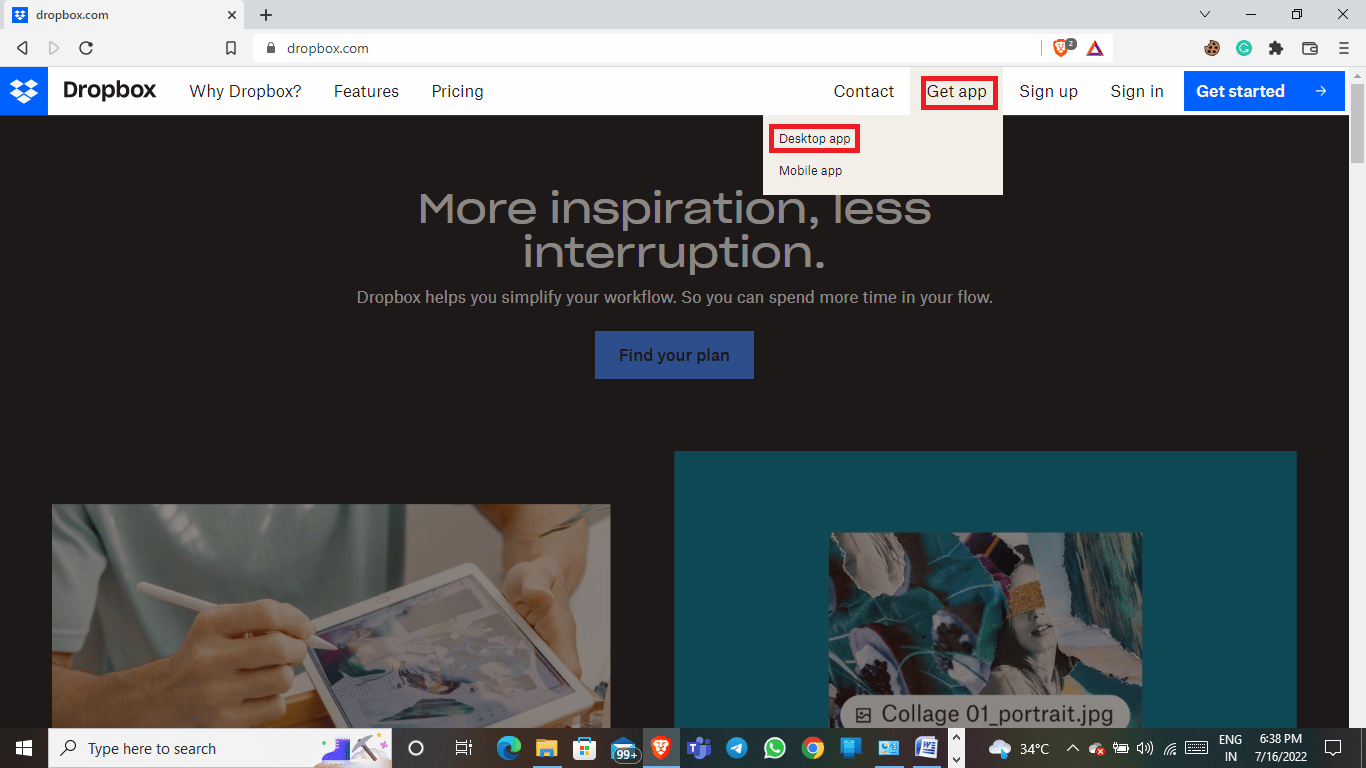Open the Windows Start menu

point(24,748)
